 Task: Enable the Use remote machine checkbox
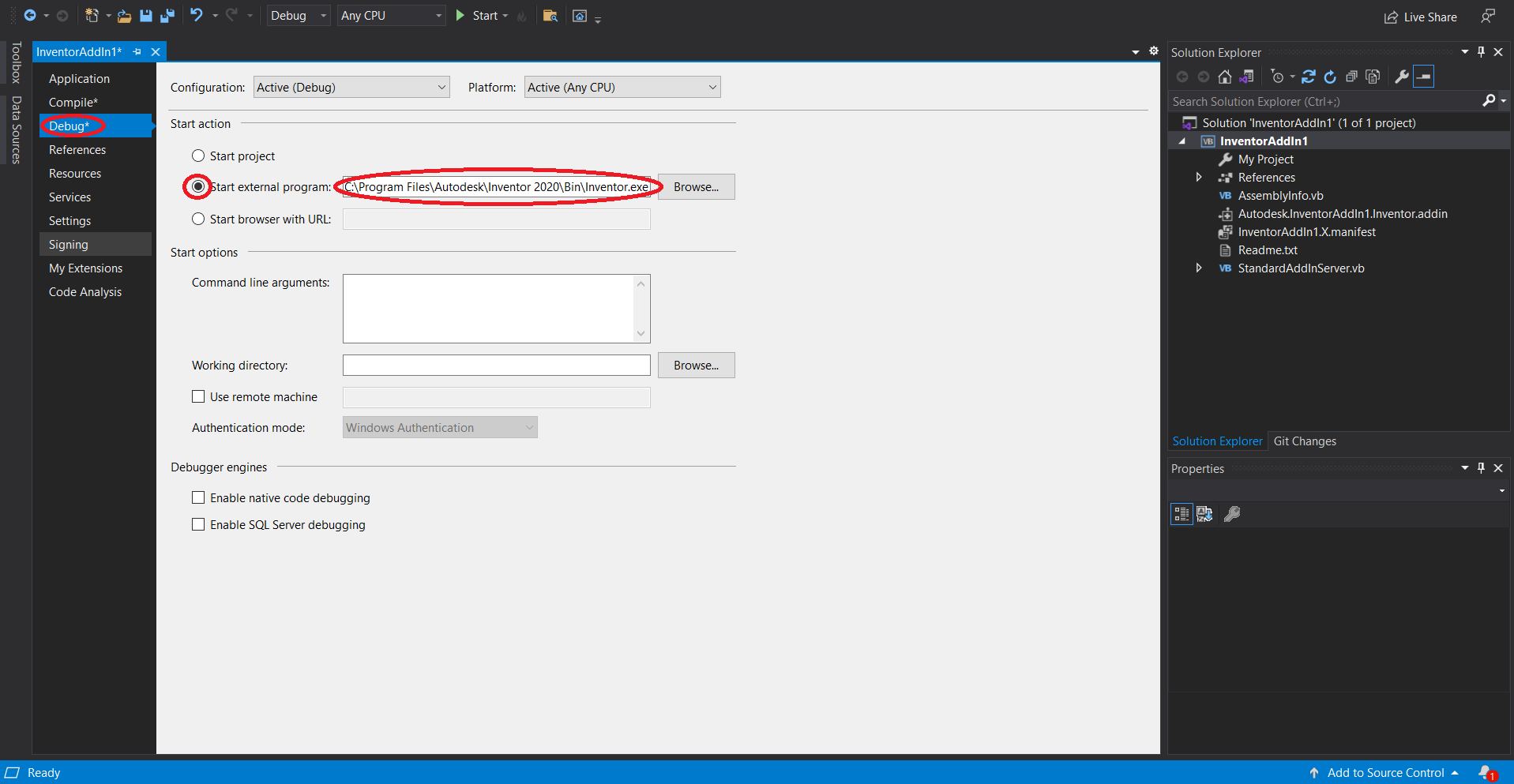198,396
